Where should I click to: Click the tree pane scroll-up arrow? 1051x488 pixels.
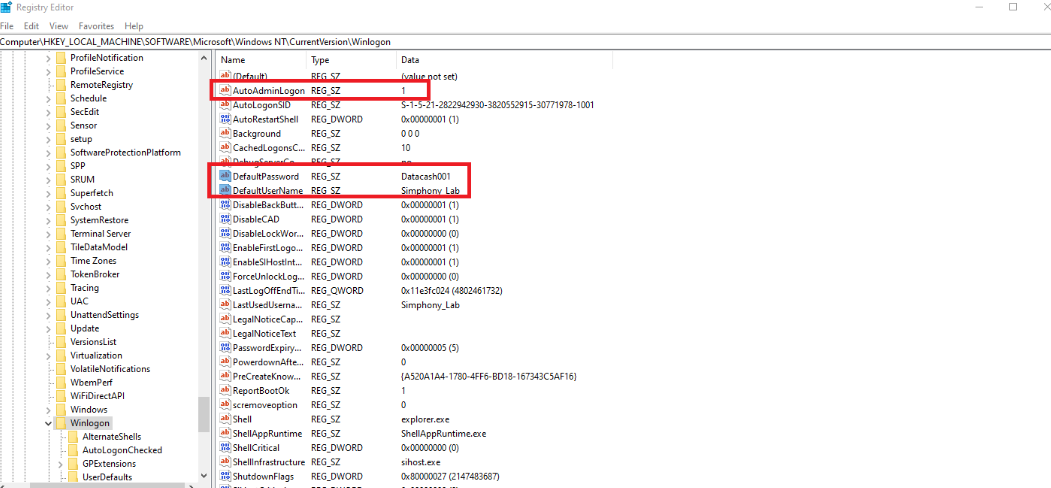pos(204,58)
